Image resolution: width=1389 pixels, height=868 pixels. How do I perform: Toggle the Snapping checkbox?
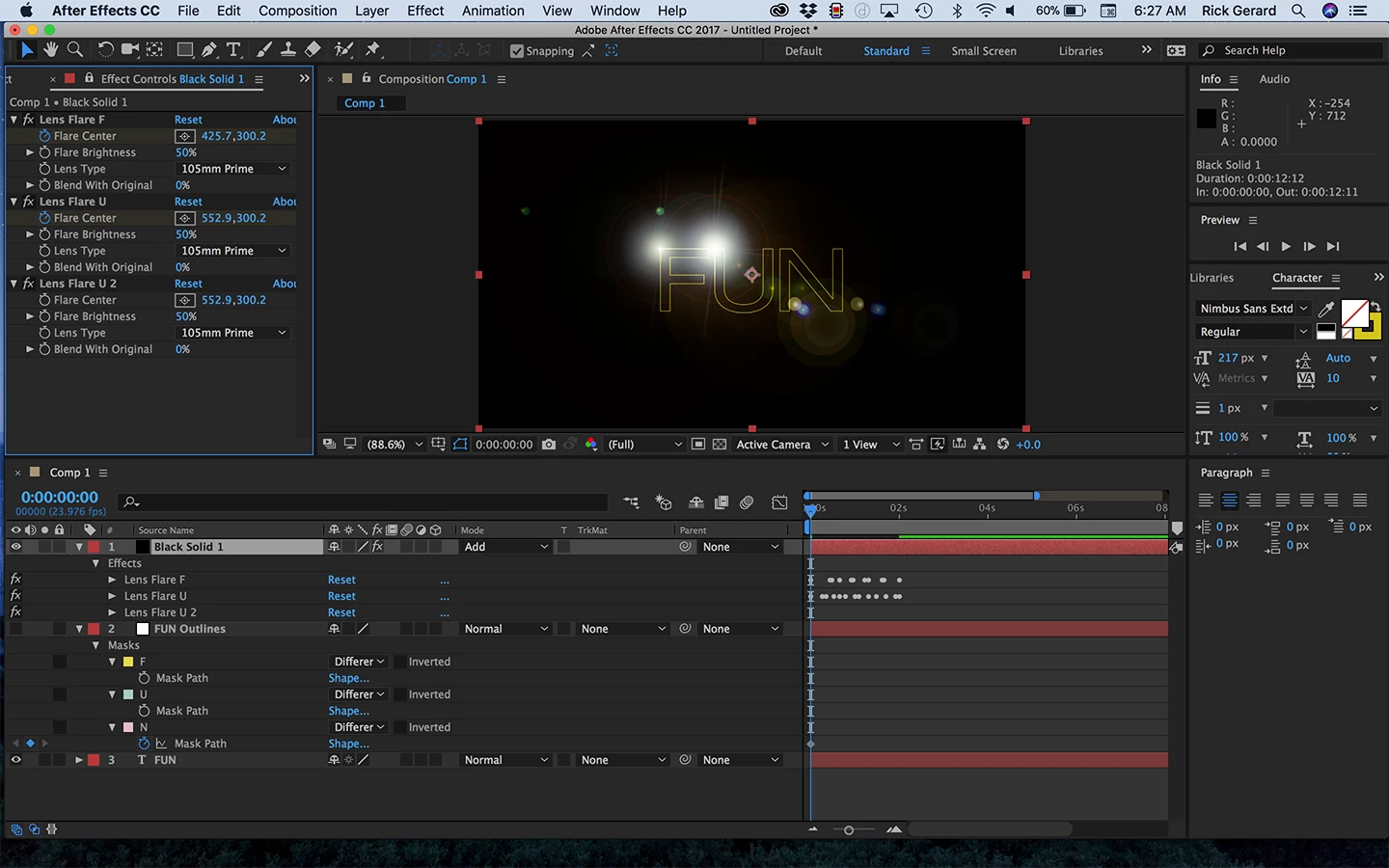tap(517, 51)
